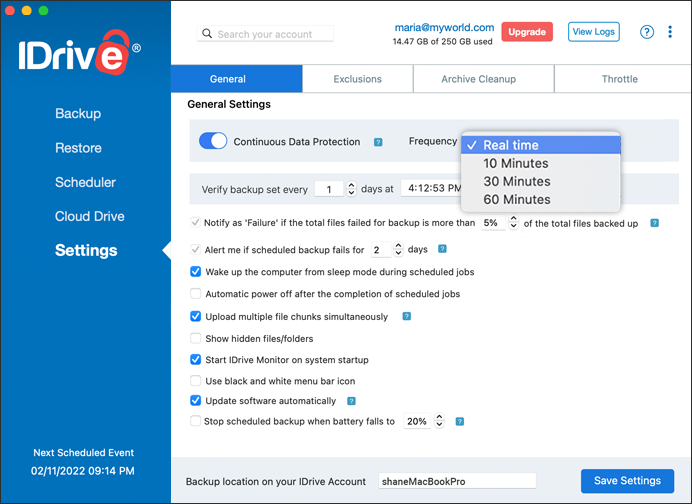
Task: Click the failure percentage 5% field
Action: (x=493, y=222)
